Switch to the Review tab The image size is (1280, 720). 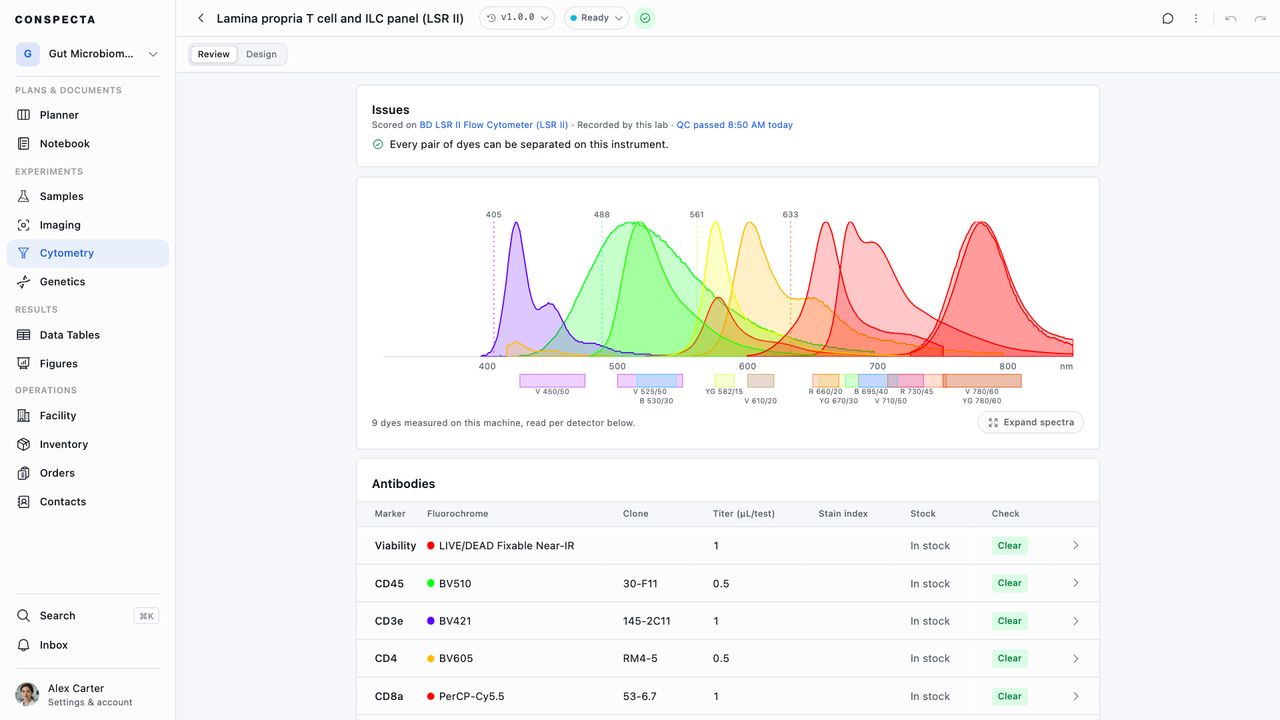[214, 54]
